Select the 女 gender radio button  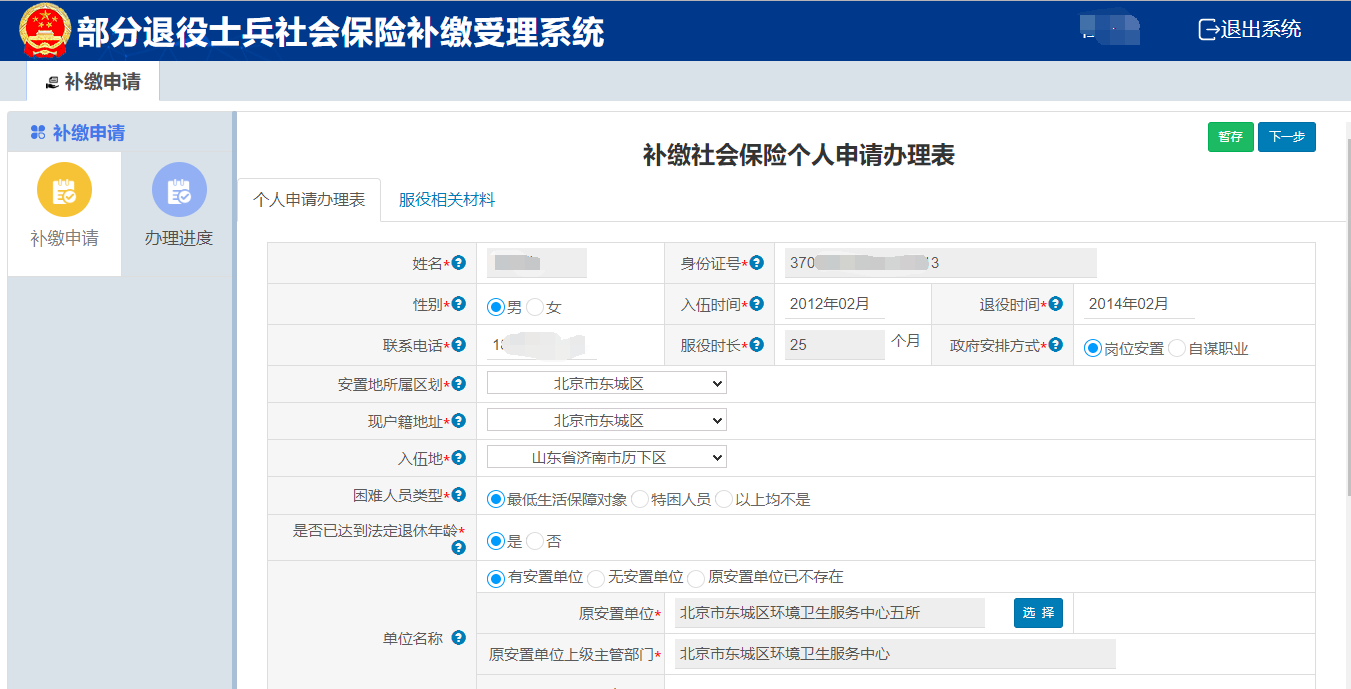point(535,307)
